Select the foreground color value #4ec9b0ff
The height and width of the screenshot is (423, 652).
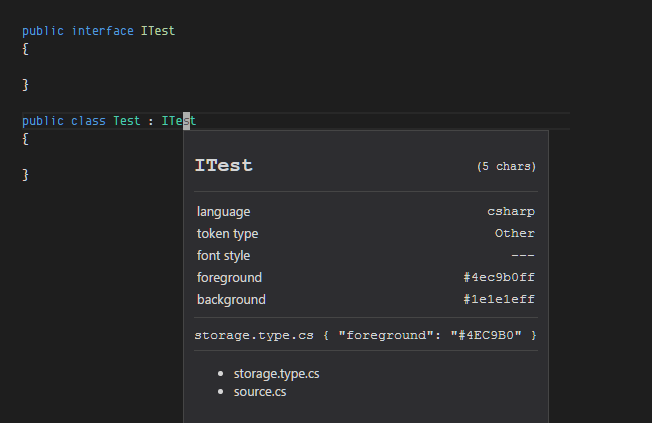(x=498, y=278)
